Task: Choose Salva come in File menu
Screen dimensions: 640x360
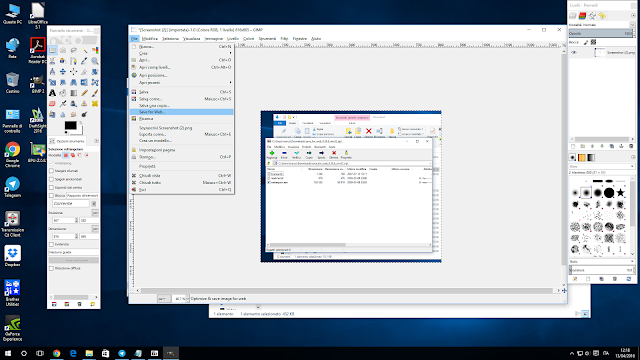Action: point(182,99)
